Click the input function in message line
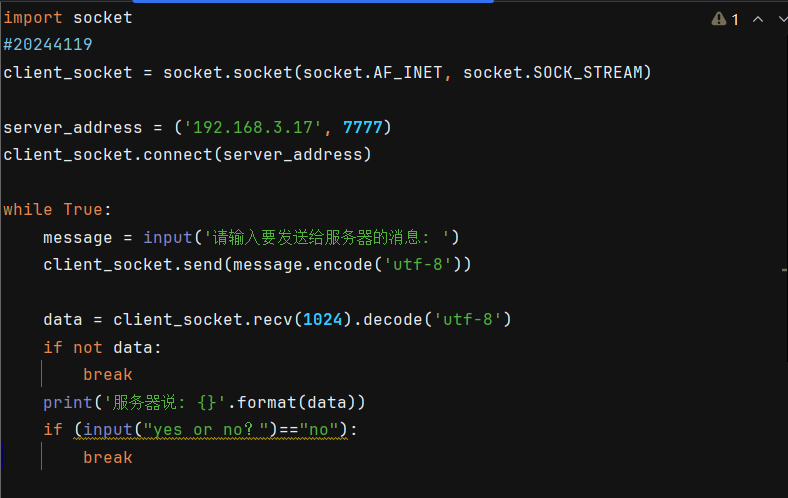 [168, 237]
